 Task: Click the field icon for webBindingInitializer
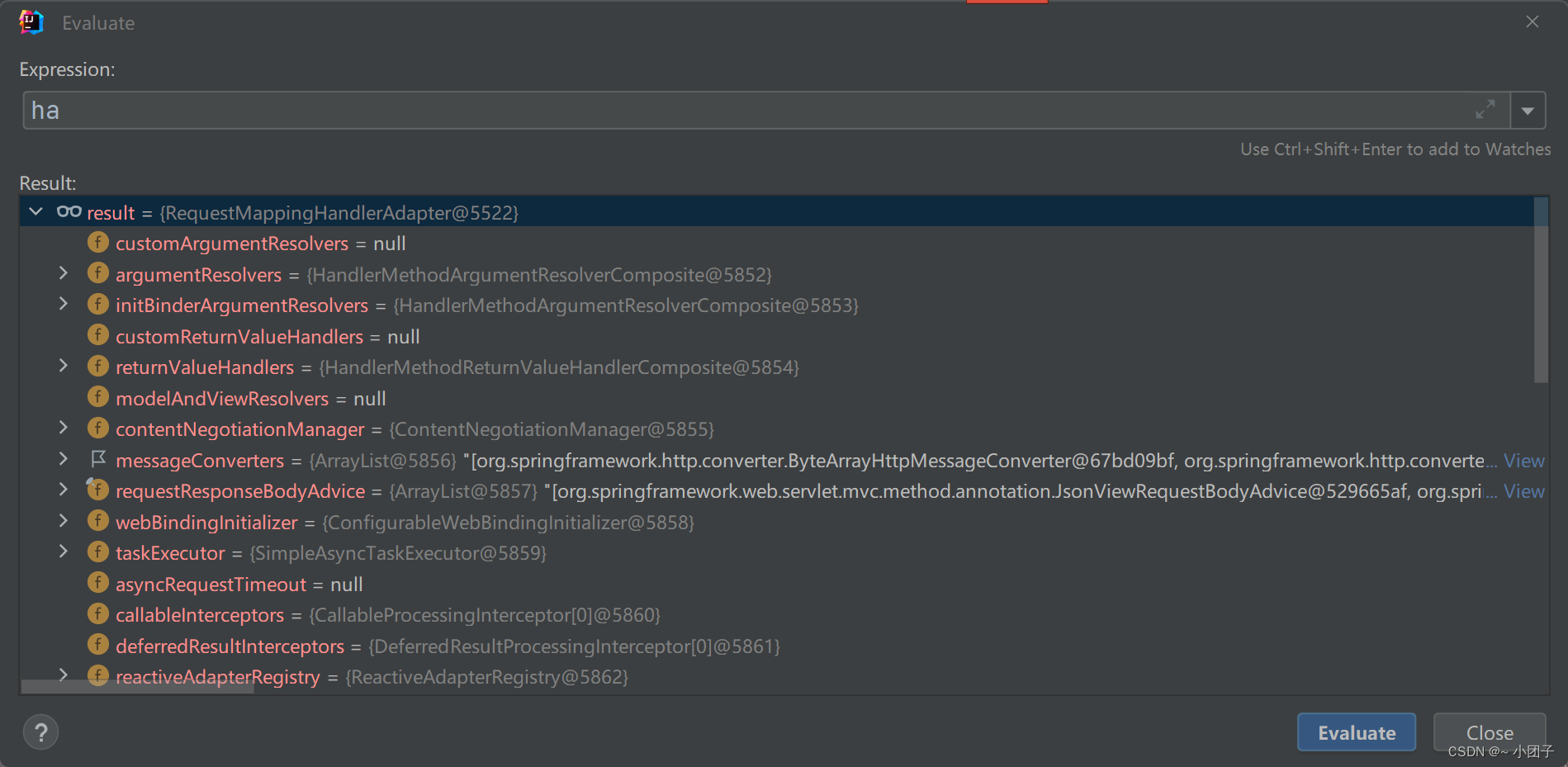point(98,521)
